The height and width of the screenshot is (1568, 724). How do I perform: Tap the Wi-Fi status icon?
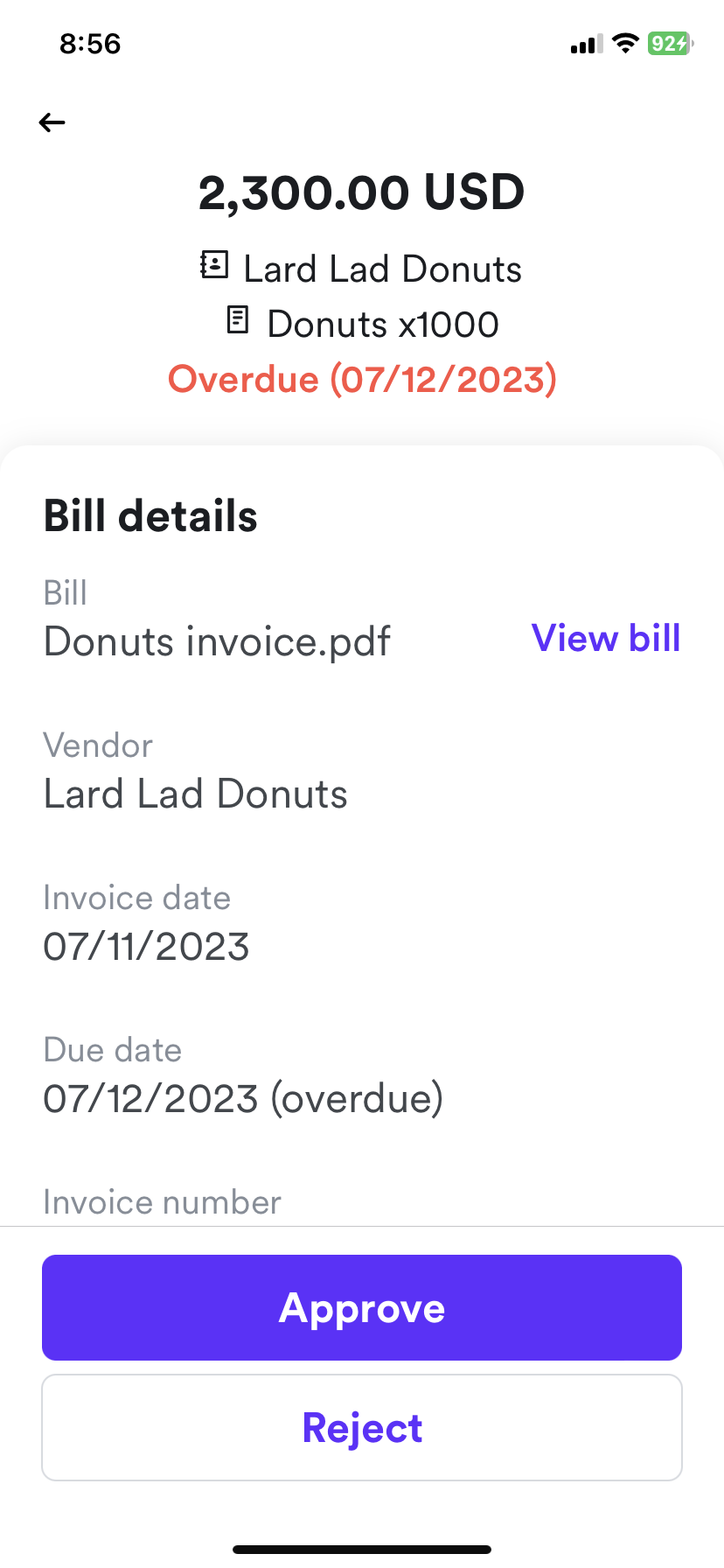click(624, 43)
